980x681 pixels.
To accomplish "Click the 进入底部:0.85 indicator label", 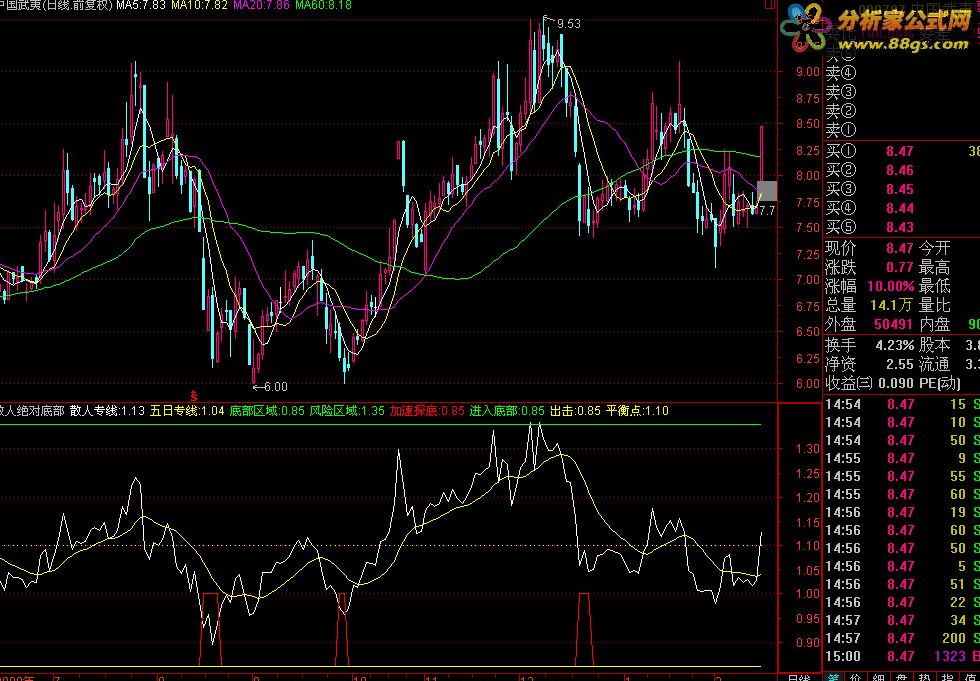I will click(x=508, y=411).
